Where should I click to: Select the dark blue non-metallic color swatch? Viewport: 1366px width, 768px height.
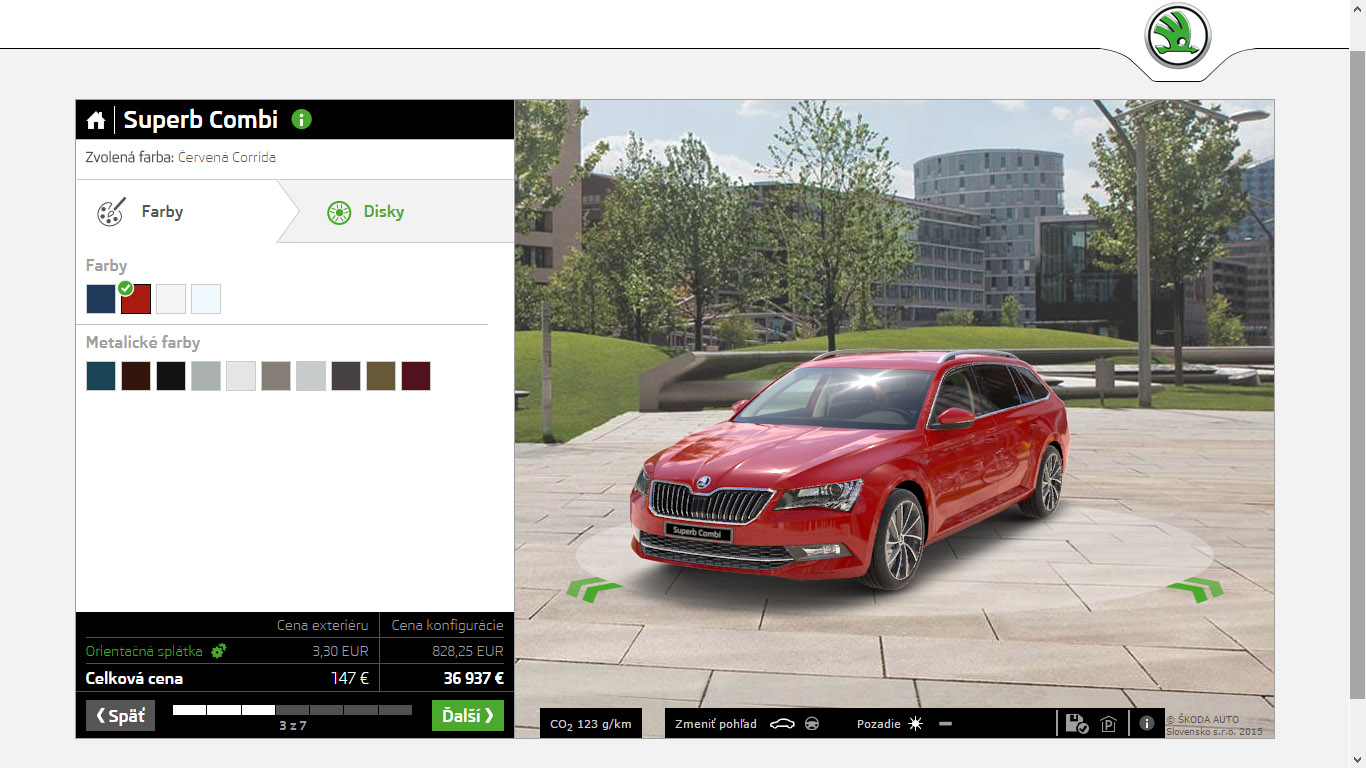101,299
